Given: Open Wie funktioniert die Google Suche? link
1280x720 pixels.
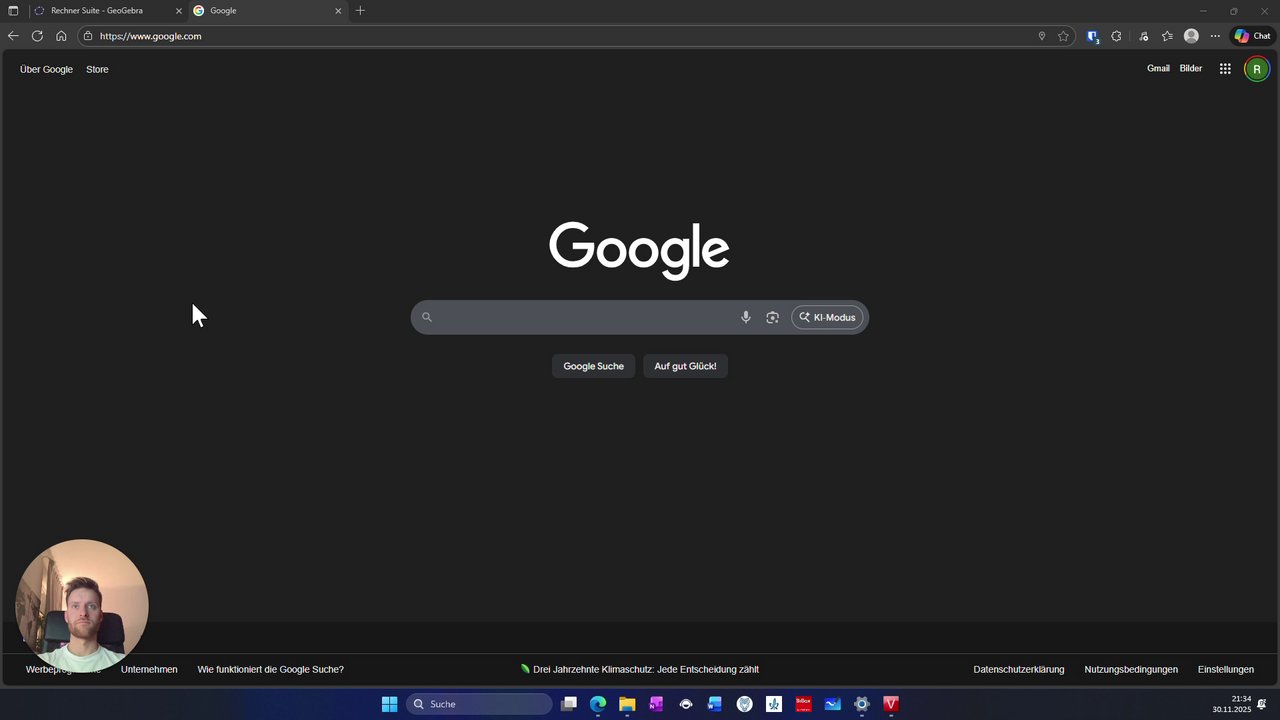Looking at the screenshot, I should 270,669.
